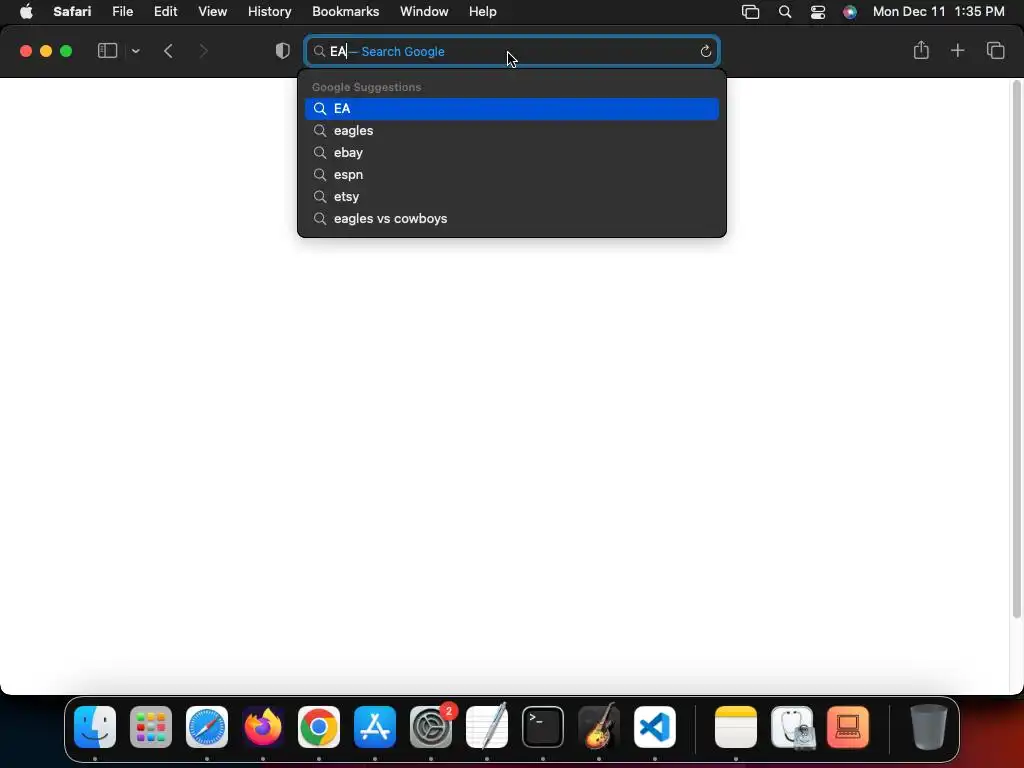Enter full screen with green button
The width and height of the screenshot is (1024, 768).
[x=66, y=51]
